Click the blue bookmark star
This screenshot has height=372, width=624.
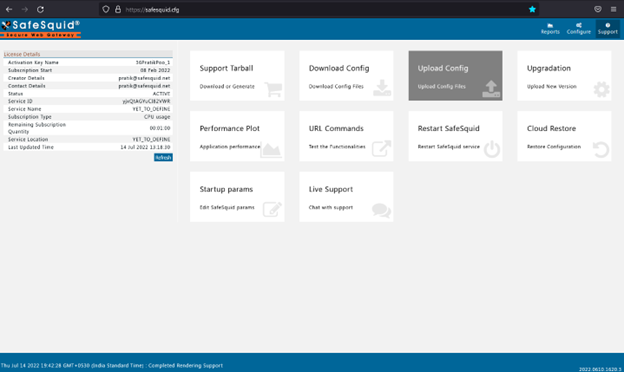coord(532,9)
